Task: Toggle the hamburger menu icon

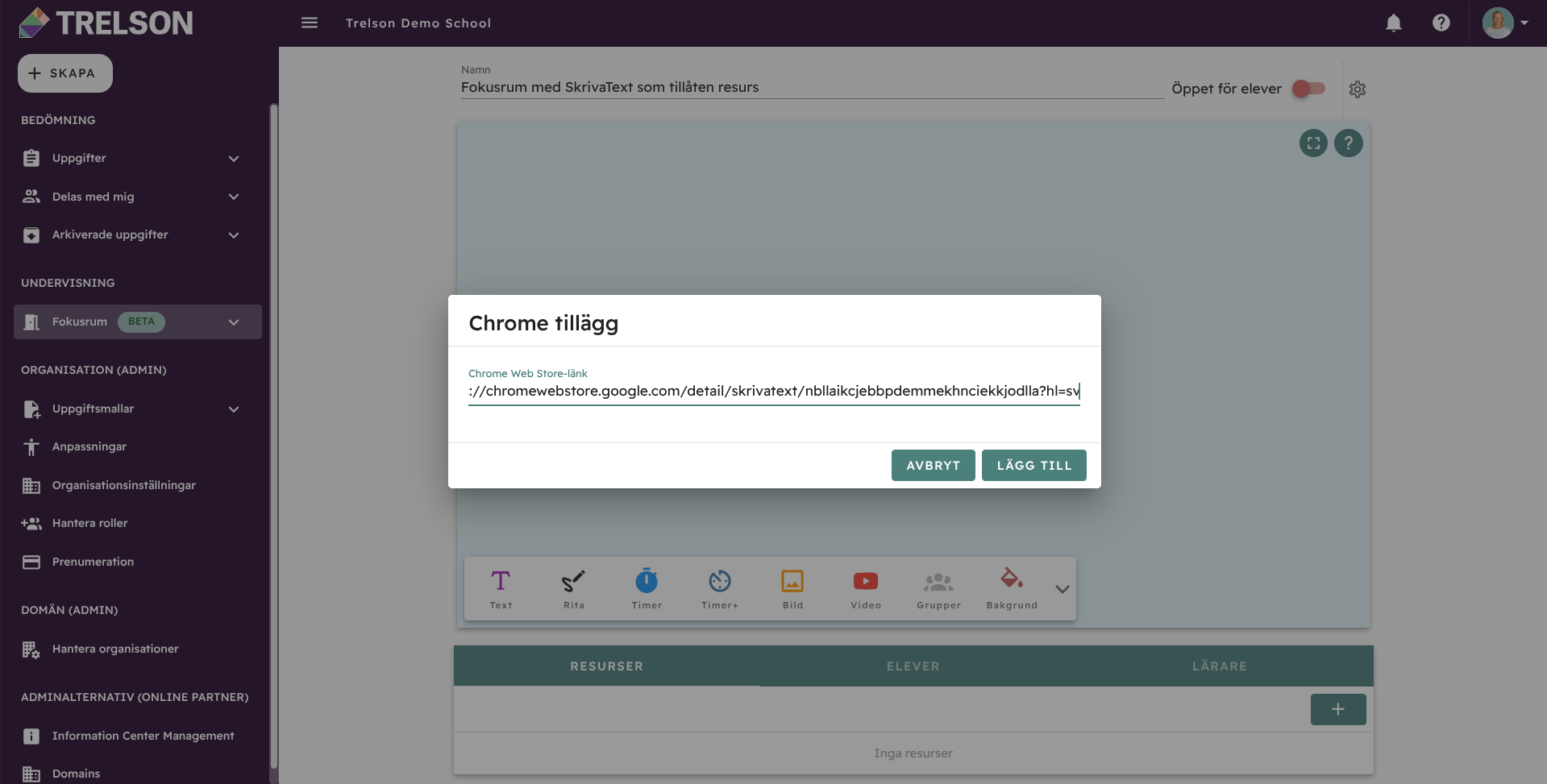Action: 310,23
